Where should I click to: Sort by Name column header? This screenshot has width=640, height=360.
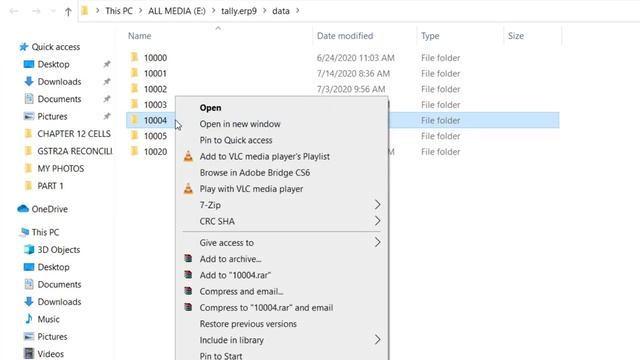[140, 36]
